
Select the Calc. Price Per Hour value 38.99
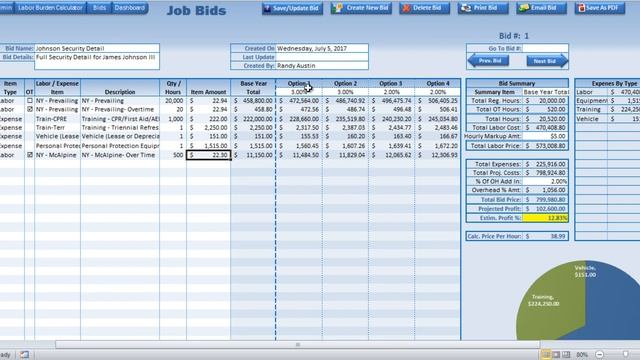coord(545,236)
